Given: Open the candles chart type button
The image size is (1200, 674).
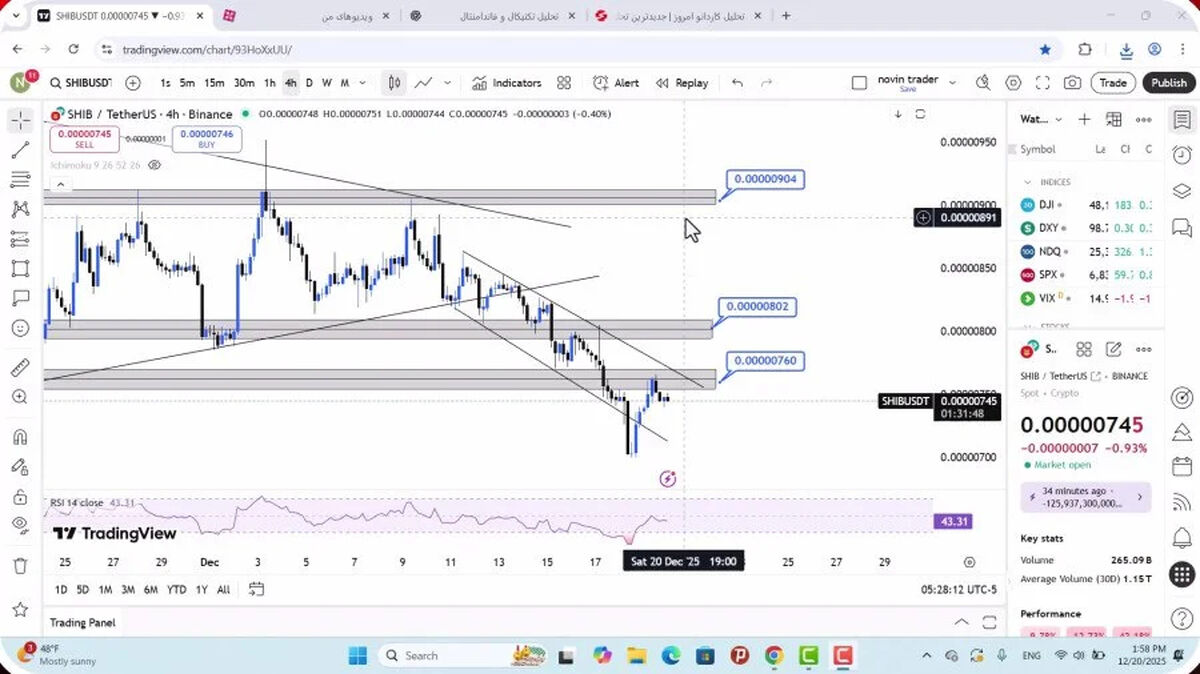Looking at the screenshot, I should click(395, 83).
